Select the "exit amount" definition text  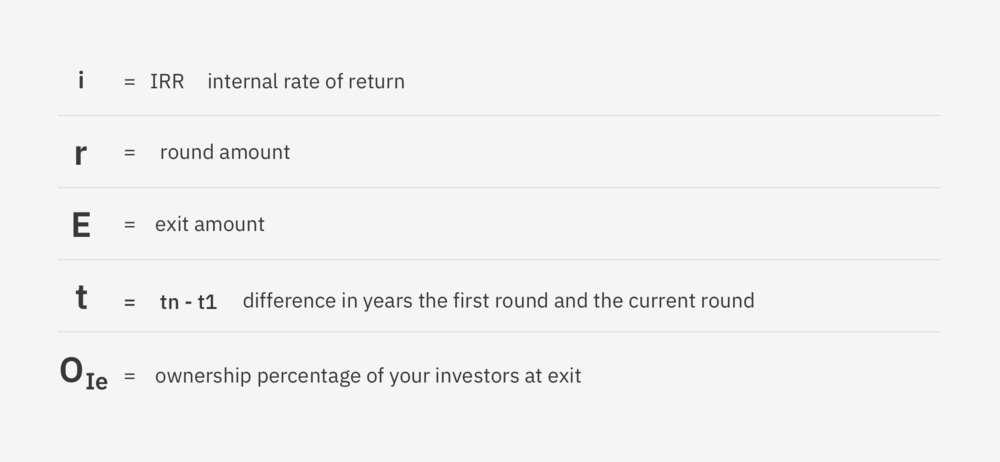[210, 225]
